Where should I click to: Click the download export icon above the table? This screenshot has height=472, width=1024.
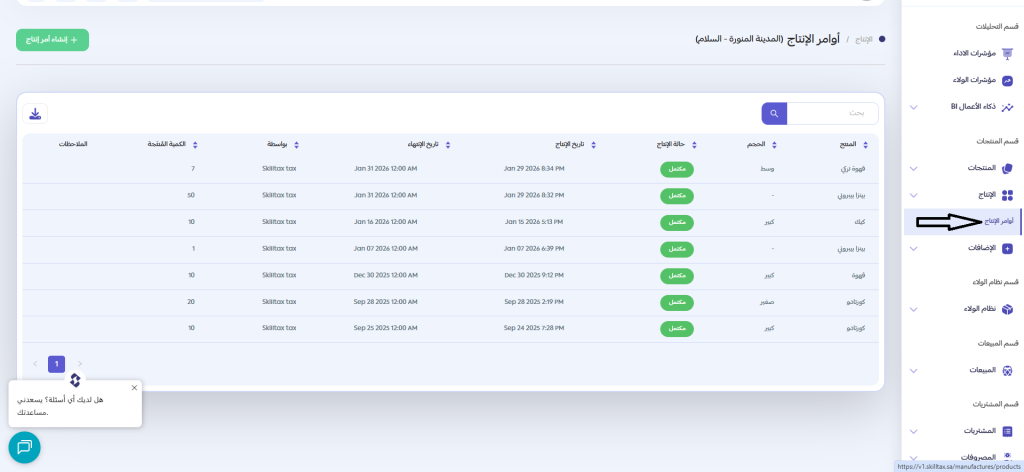coord(35,114)
